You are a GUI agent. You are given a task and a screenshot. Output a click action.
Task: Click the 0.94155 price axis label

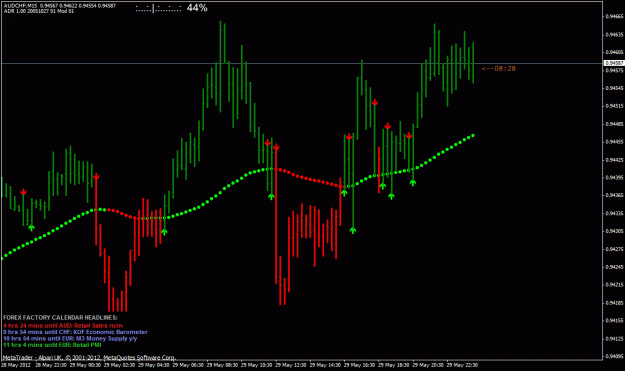coord(614,320)
